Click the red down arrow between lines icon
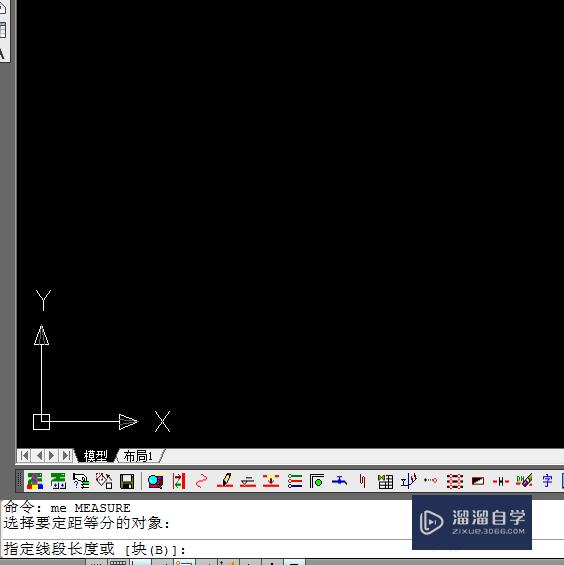This screenshot has height=565, width=564. (271, 481)
